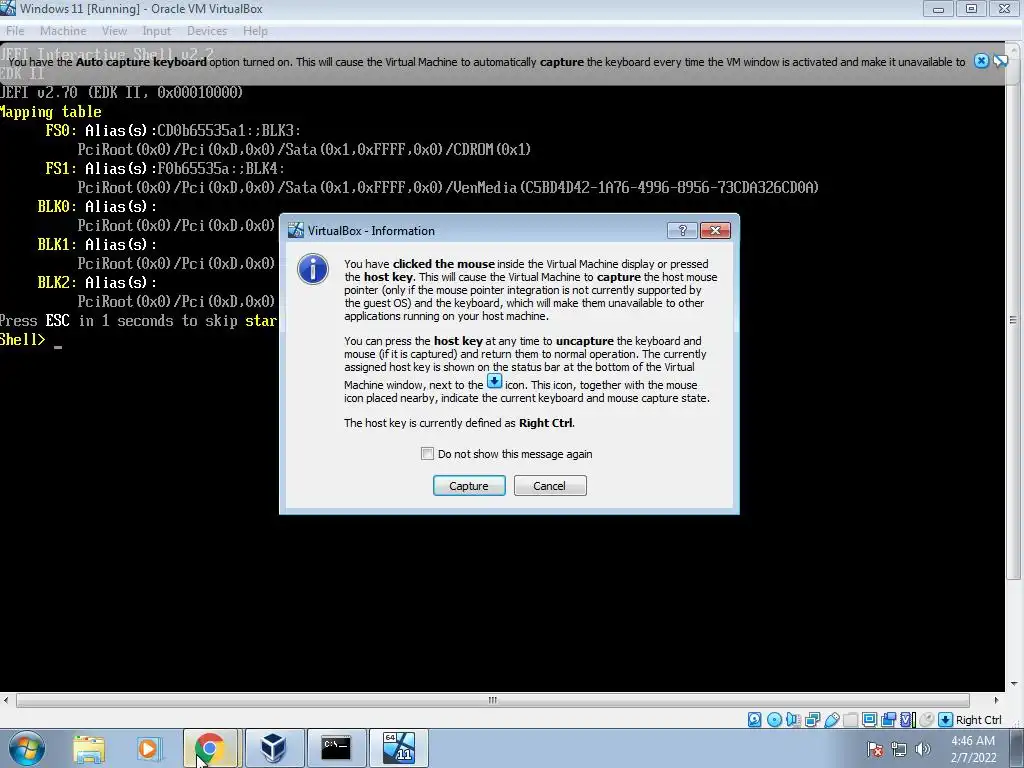
Task: Click the network adapters status icon
Action: (812, 720)
